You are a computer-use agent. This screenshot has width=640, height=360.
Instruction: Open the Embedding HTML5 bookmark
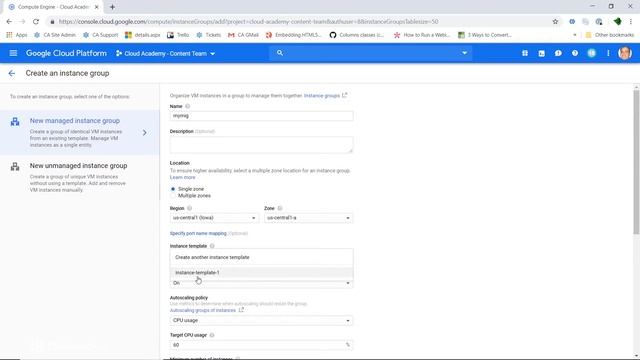click(x=293, y=35)
